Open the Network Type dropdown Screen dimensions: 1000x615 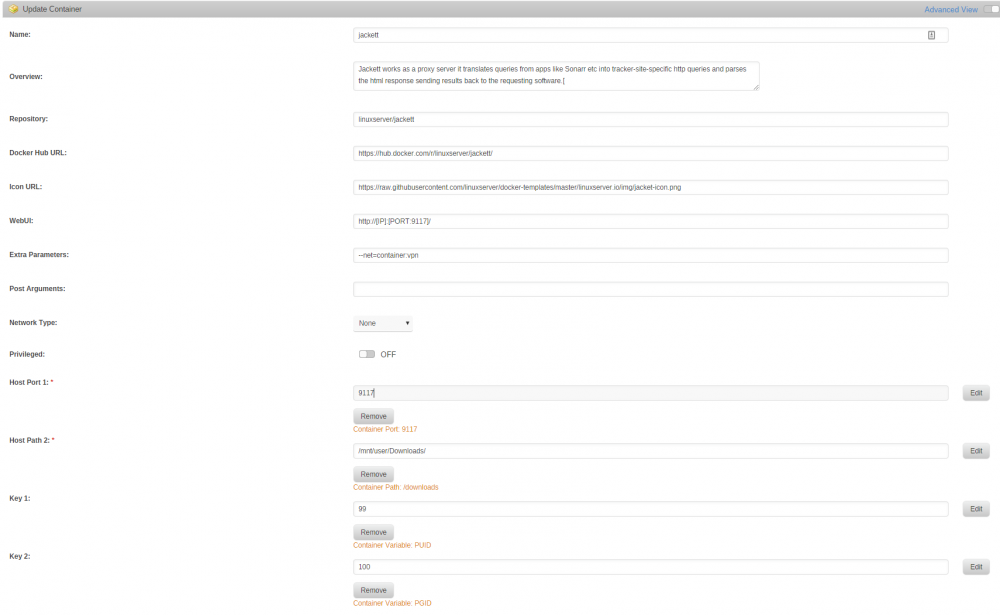383,323
